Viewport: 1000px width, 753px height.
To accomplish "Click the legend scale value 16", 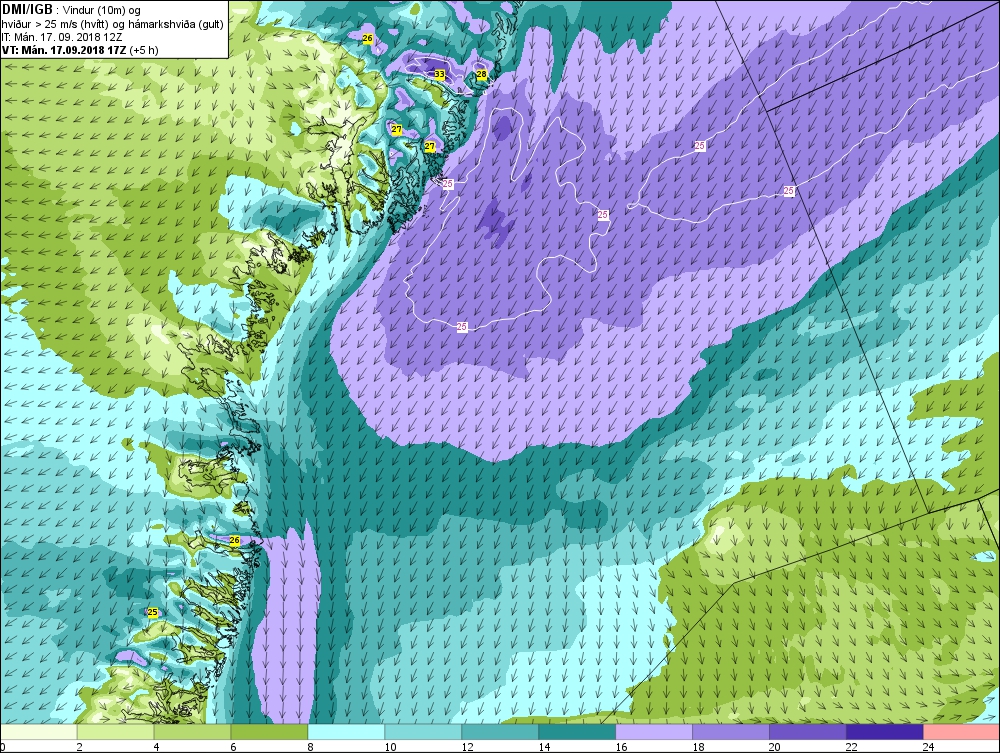I will (x=621, y=747).
